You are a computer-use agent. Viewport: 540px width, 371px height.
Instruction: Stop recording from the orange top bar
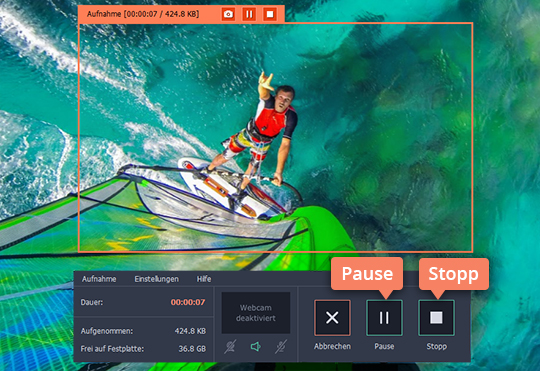tap(270, 14)
